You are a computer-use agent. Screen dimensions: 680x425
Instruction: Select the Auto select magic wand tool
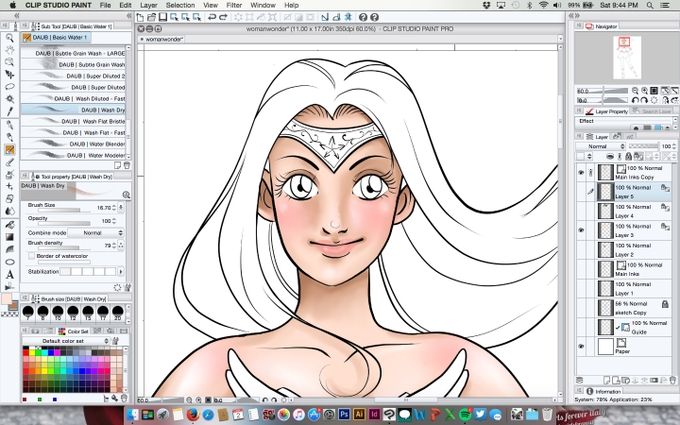9,99
